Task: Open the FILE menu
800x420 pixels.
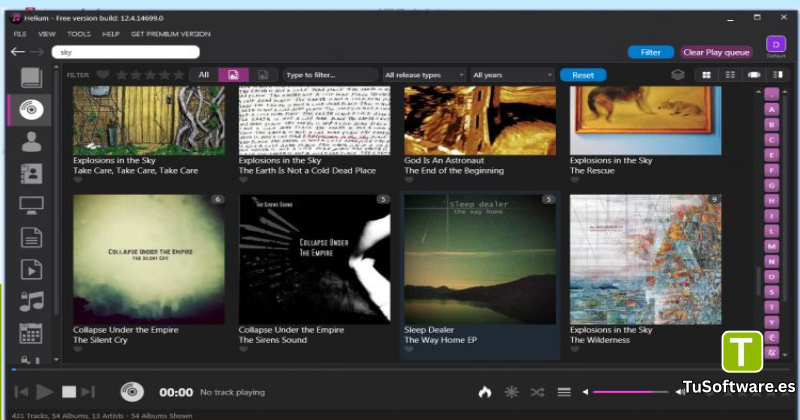Action: coord(20,34)
